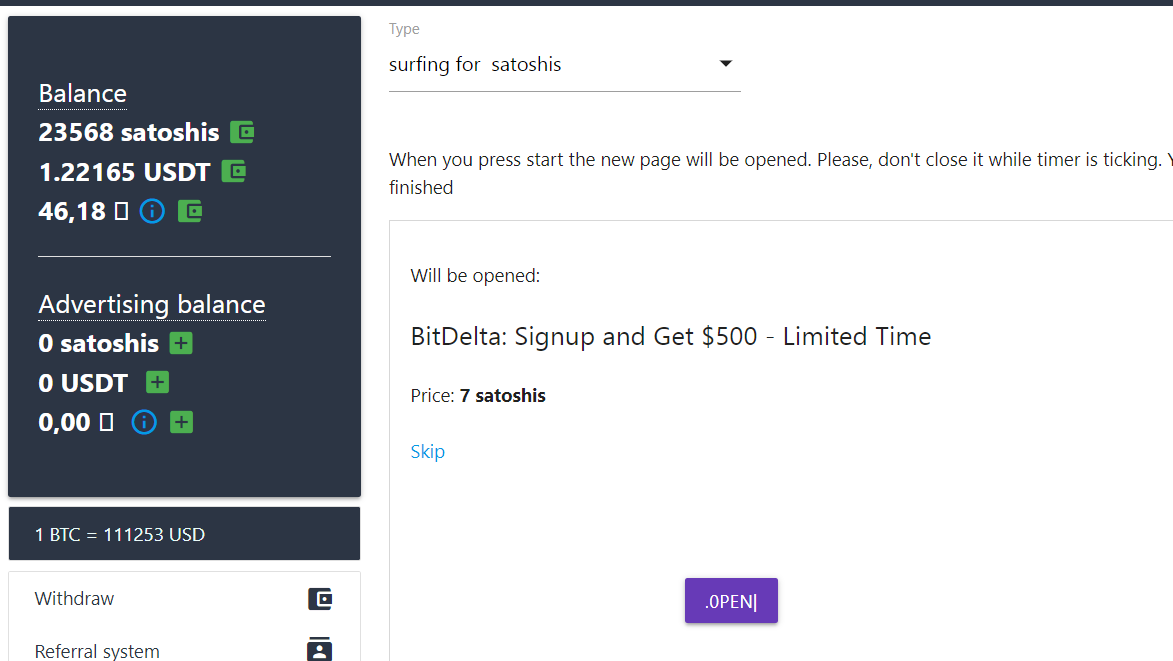Click the plus icon beside 0 USDT
The width and height of the screenshot is (1173, 661).
pyautogui.click(x=157, y=383)
